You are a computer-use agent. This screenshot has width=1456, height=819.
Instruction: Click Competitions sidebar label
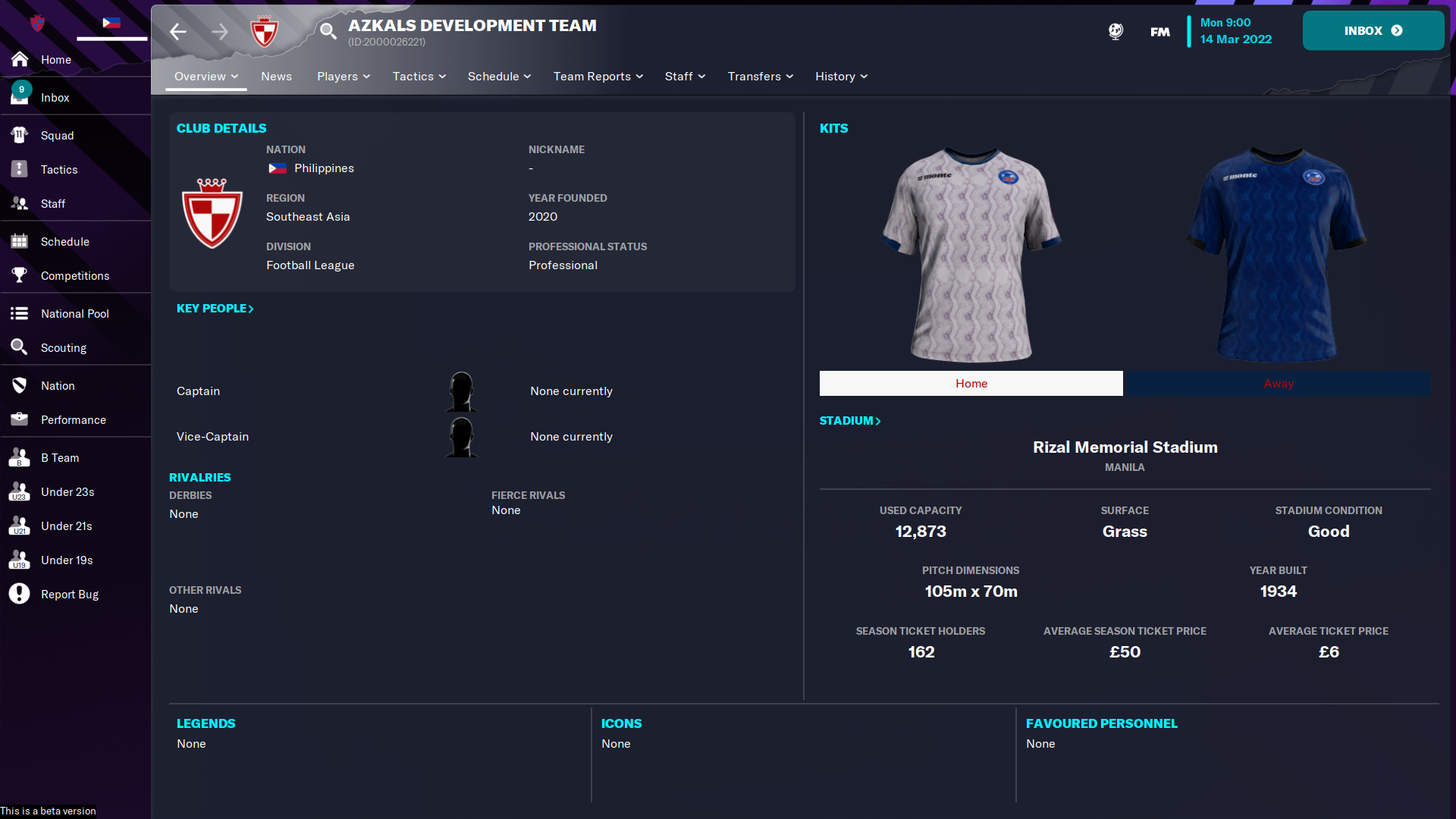(75, 276)
